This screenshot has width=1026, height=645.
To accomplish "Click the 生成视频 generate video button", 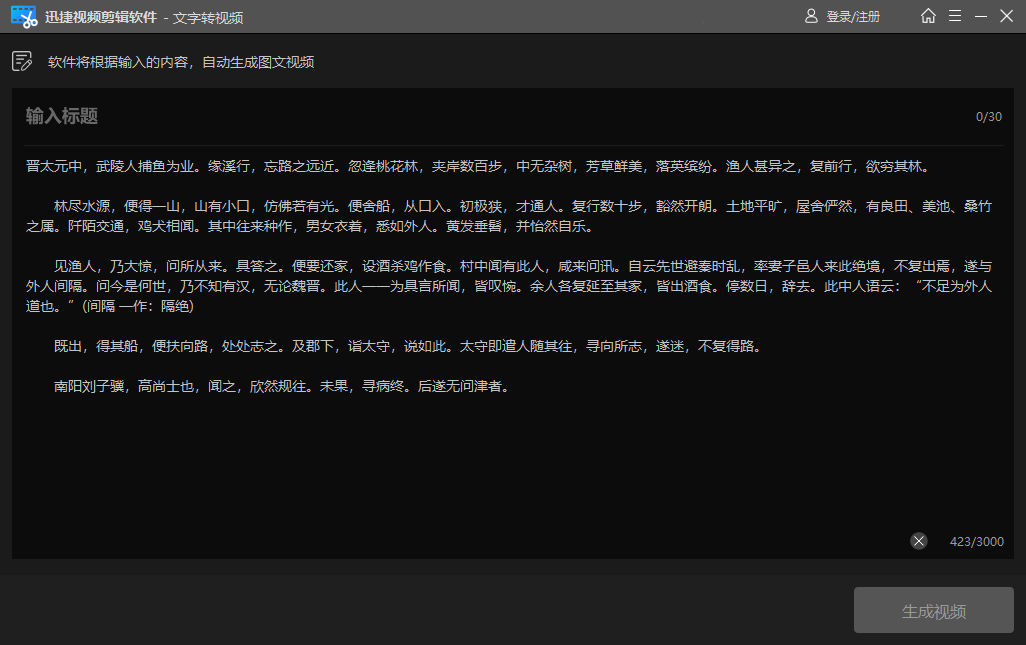I will click(934, 610).
